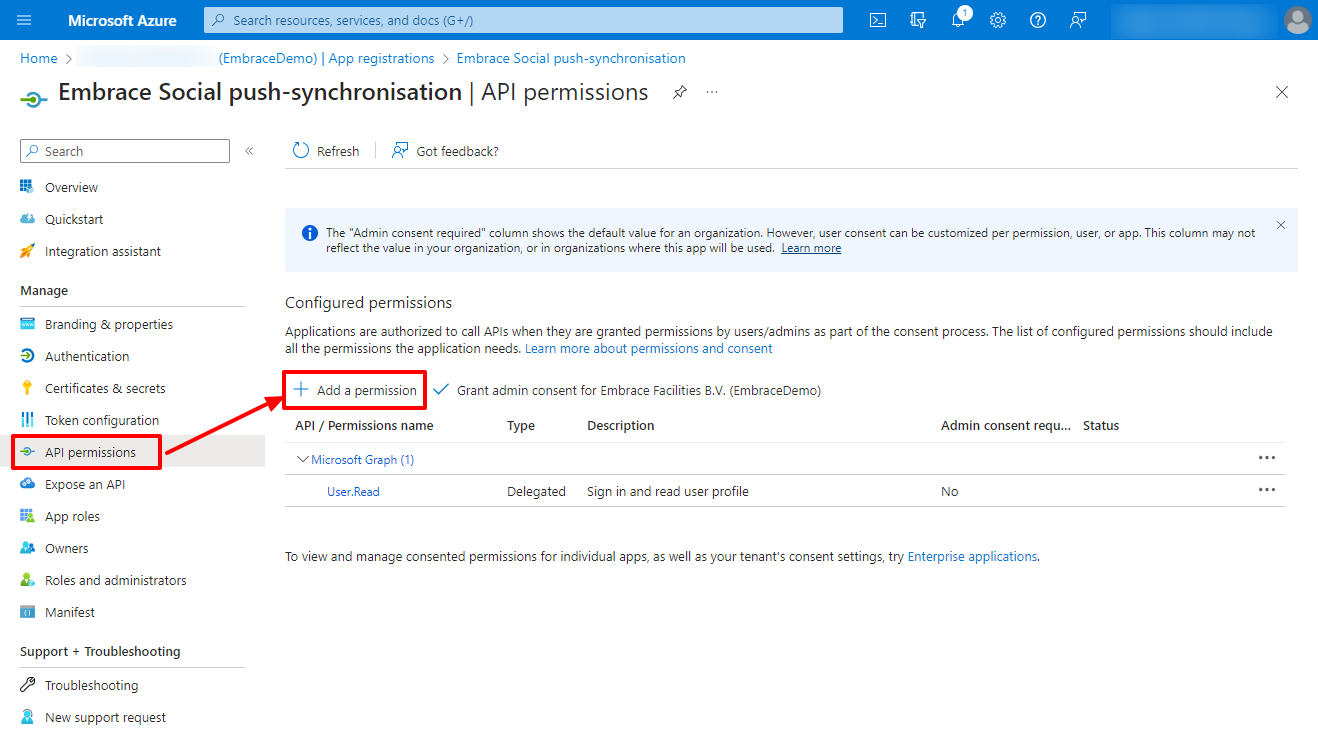Open Troubleshooting under Support

tap(91, 685)
